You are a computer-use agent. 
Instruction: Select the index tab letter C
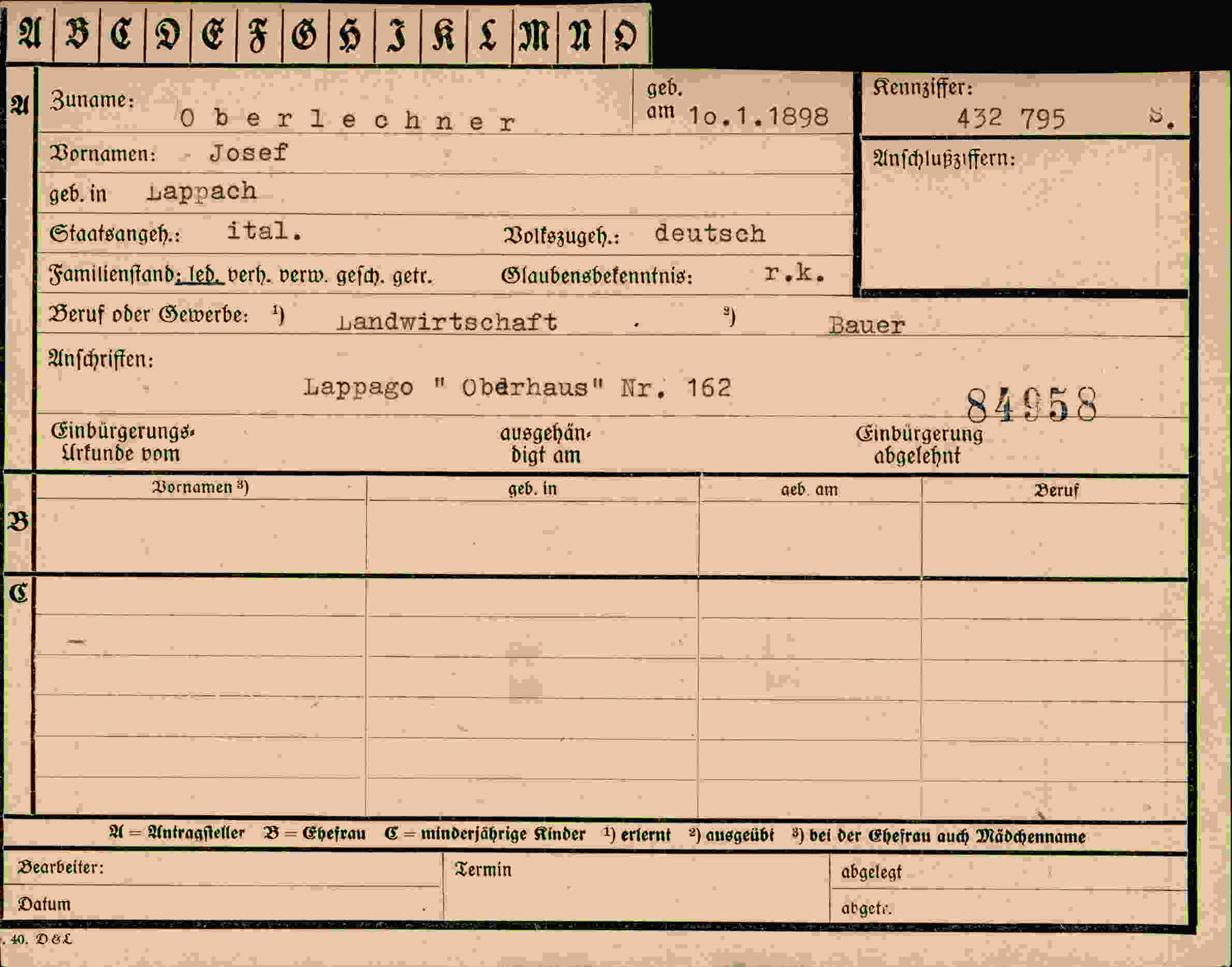coord(122,34)
